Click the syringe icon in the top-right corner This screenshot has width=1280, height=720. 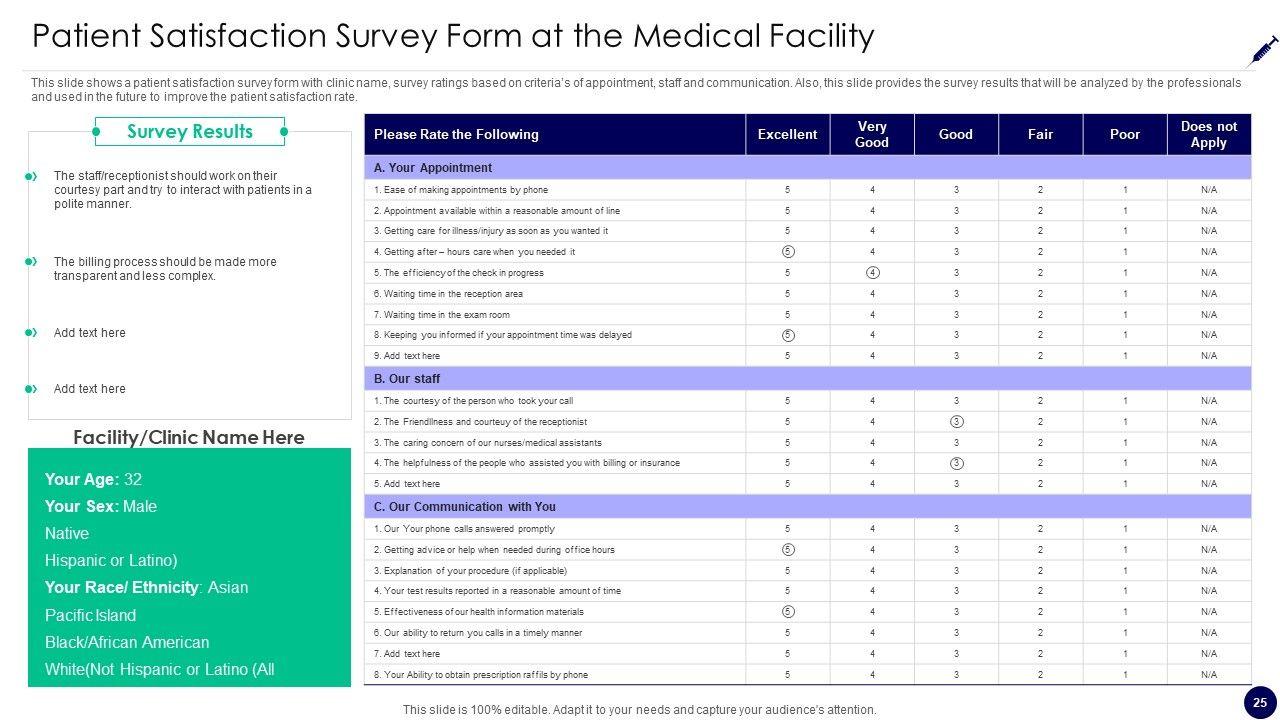(x=1263, y=51)
